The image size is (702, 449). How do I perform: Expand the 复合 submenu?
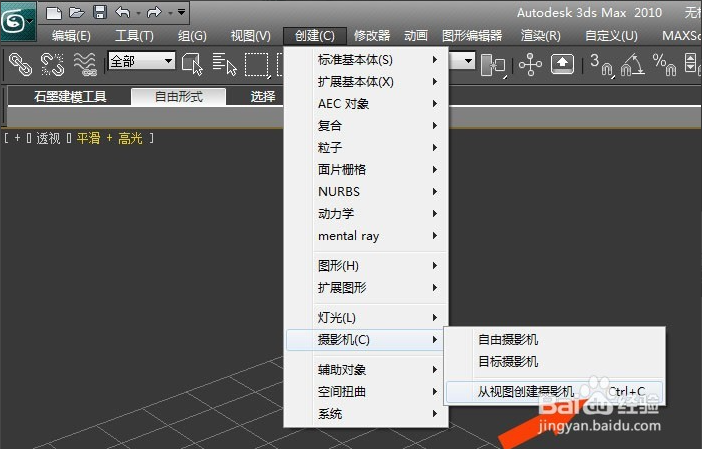(366, 125)
